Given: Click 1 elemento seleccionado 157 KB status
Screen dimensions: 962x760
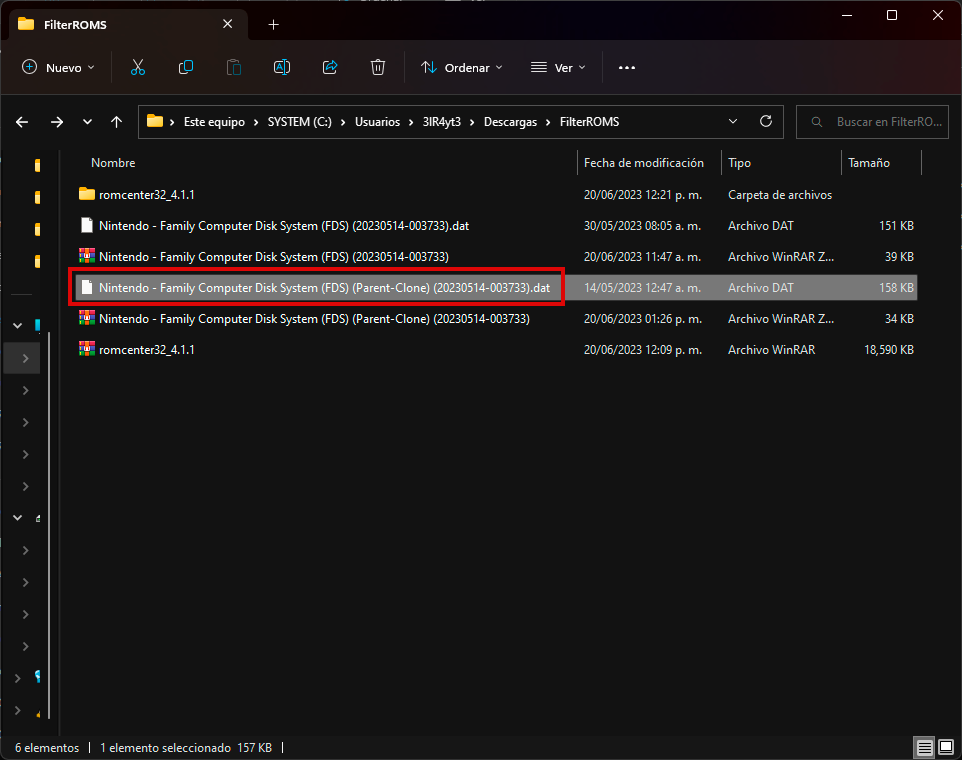Looking at the screenshot, I should coord(186,748).
